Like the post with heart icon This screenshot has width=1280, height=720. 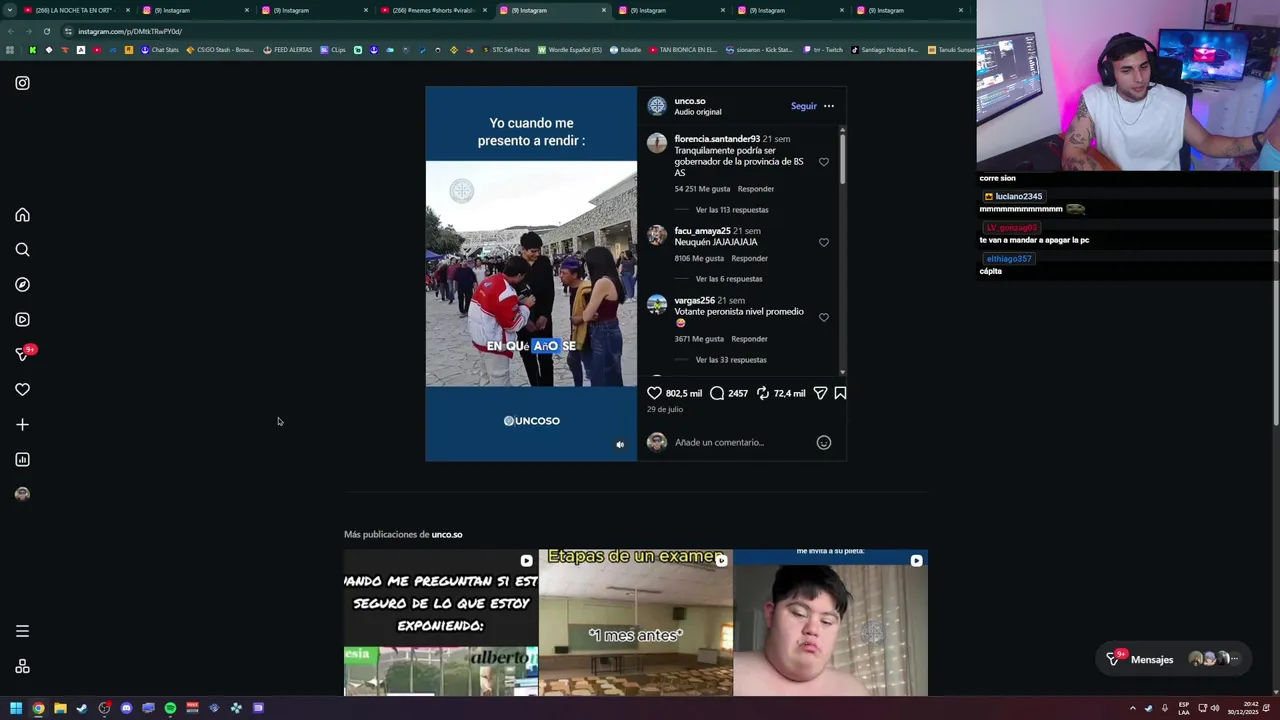[x=654, y=393]
